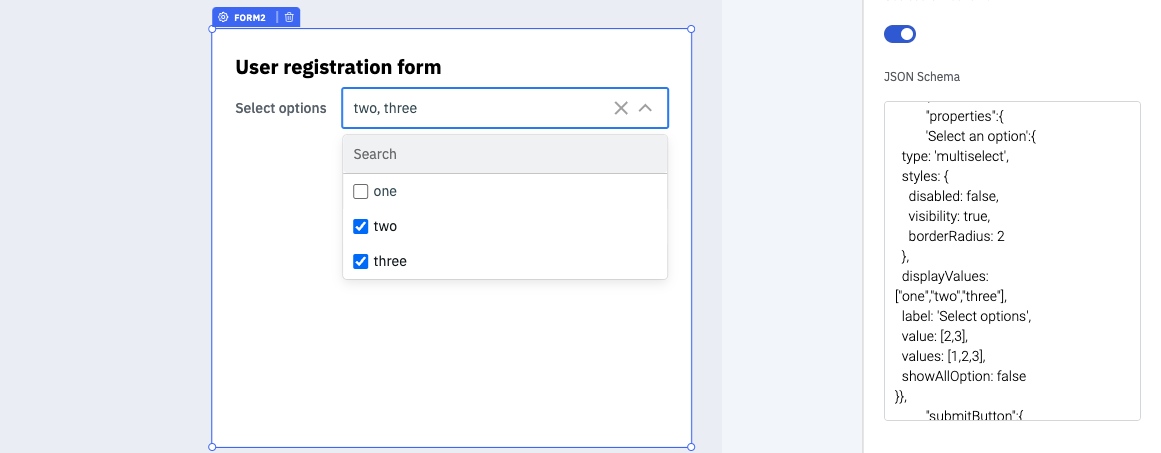Click the dropdown Search field
This screenshot has height=453, width=1161.
click(x=505, y=154)
